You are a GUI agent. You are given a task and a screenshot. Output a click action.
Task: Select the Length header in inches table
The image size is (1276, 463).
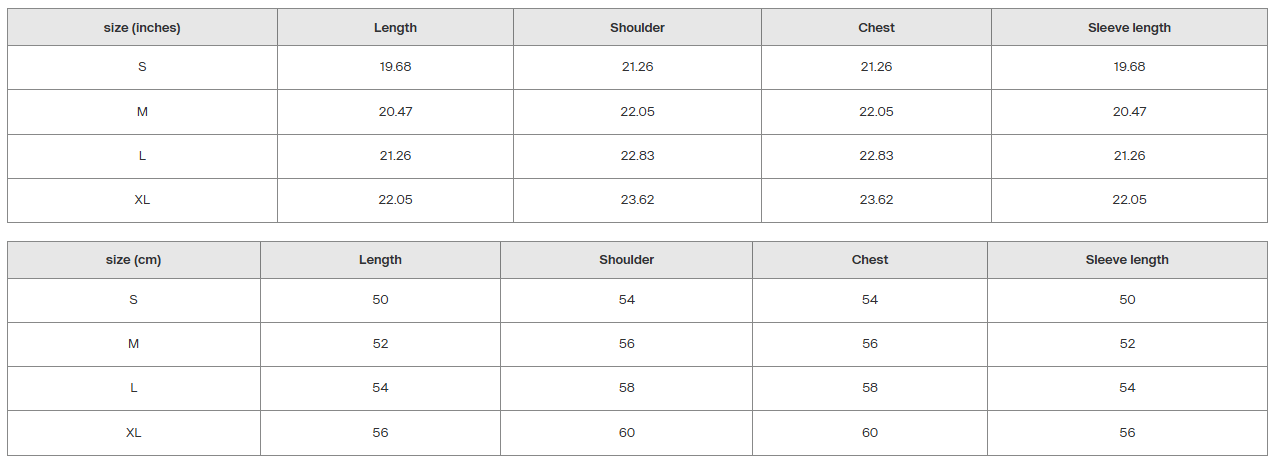pyautogui.click(x=395, y=28)
